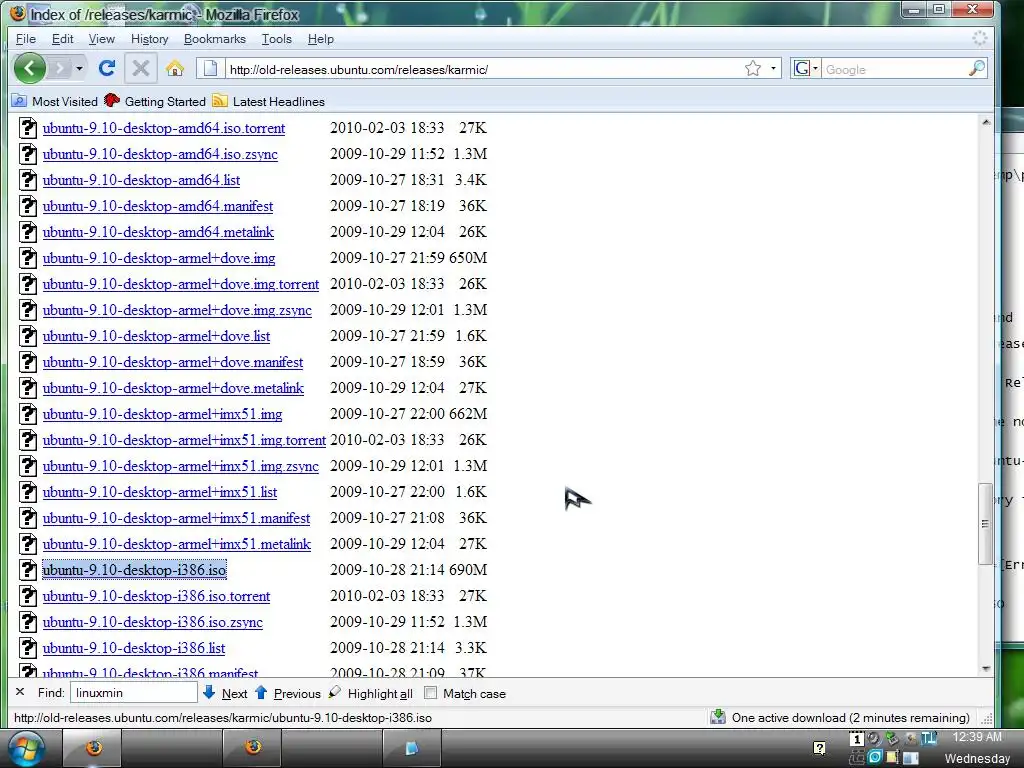Click file icon beside i386.iso.zsync
The height and width of the screenshot is (768, 1024).
[27, 622]
